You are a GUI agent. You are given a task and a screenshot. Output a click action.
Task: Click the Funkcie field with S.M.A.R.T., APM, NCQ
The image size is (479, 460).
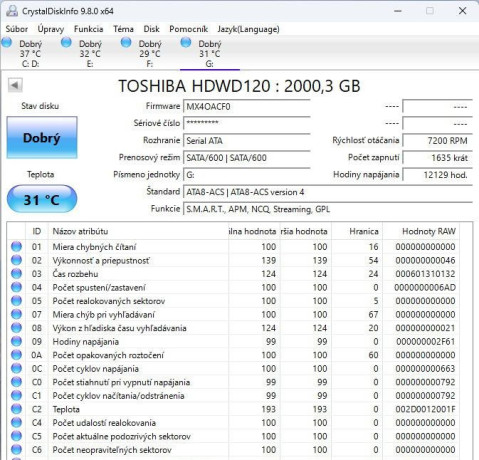(x=328, y=209)
